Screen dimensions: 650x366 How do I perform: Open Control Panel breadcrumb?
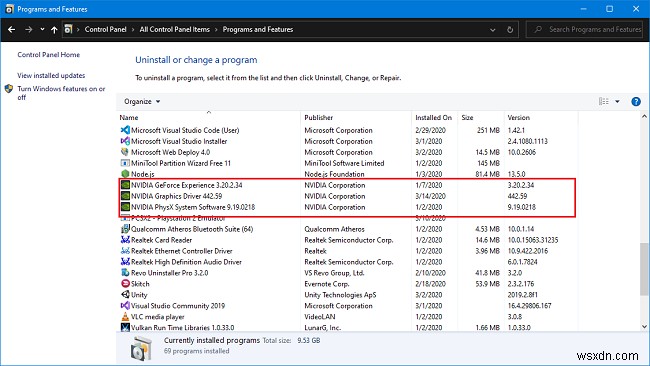105,29
